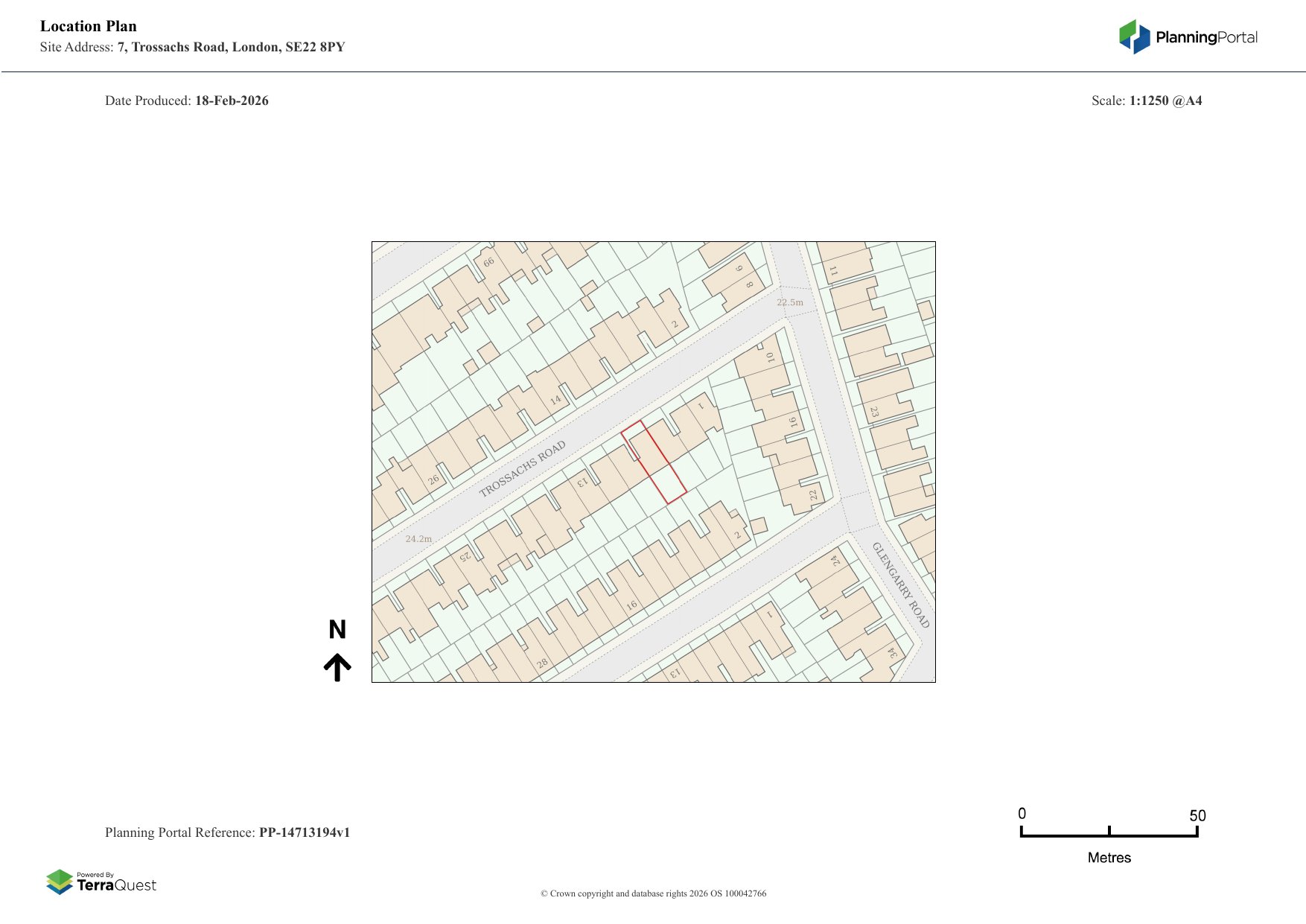The width and height of the screenshot is (1306, 924).
Task: Click the Metres scale bar line
Action: (1109, 835)
